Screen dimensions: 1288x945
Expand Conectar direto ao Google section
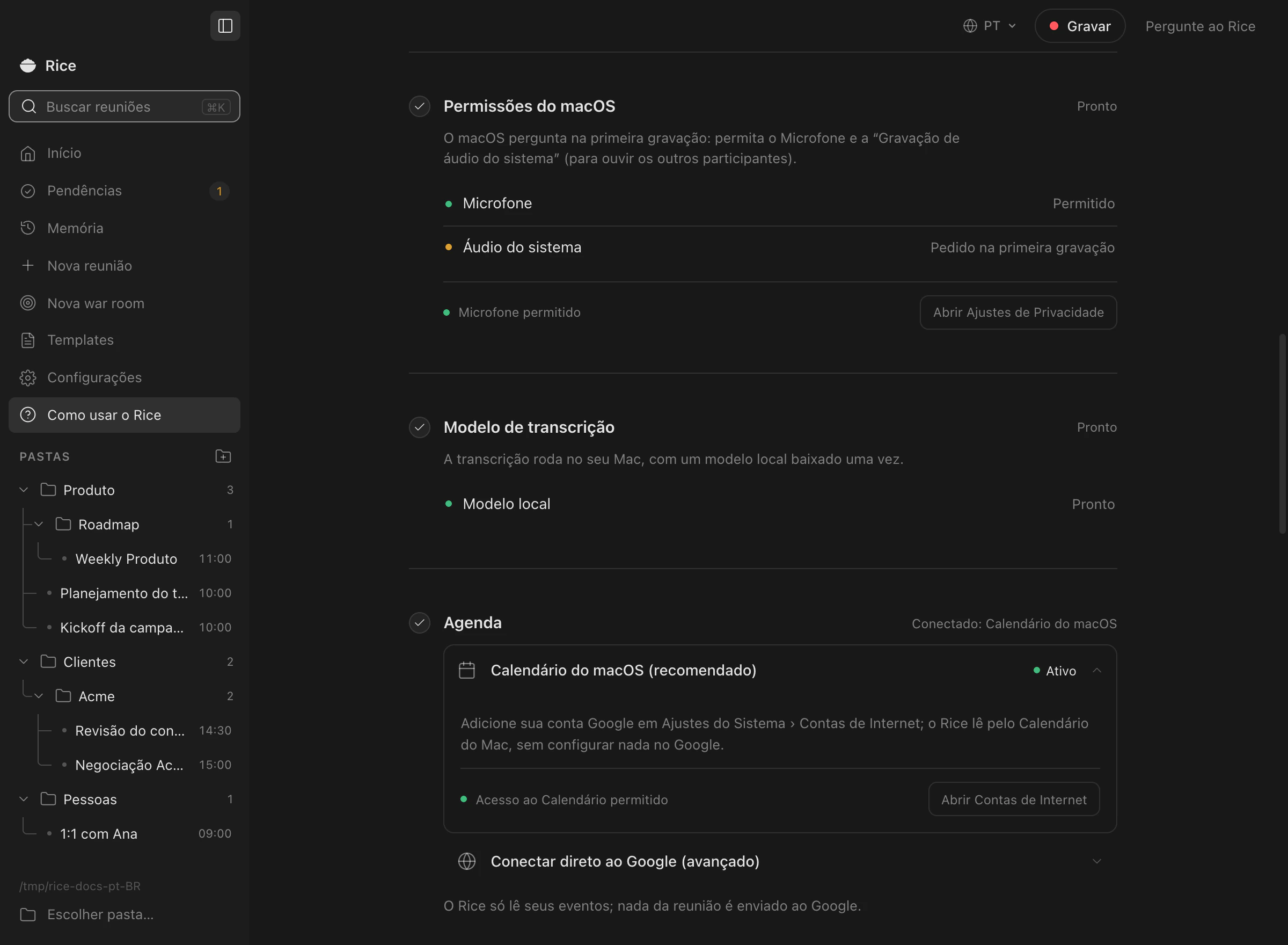click(x=780, y=861)
